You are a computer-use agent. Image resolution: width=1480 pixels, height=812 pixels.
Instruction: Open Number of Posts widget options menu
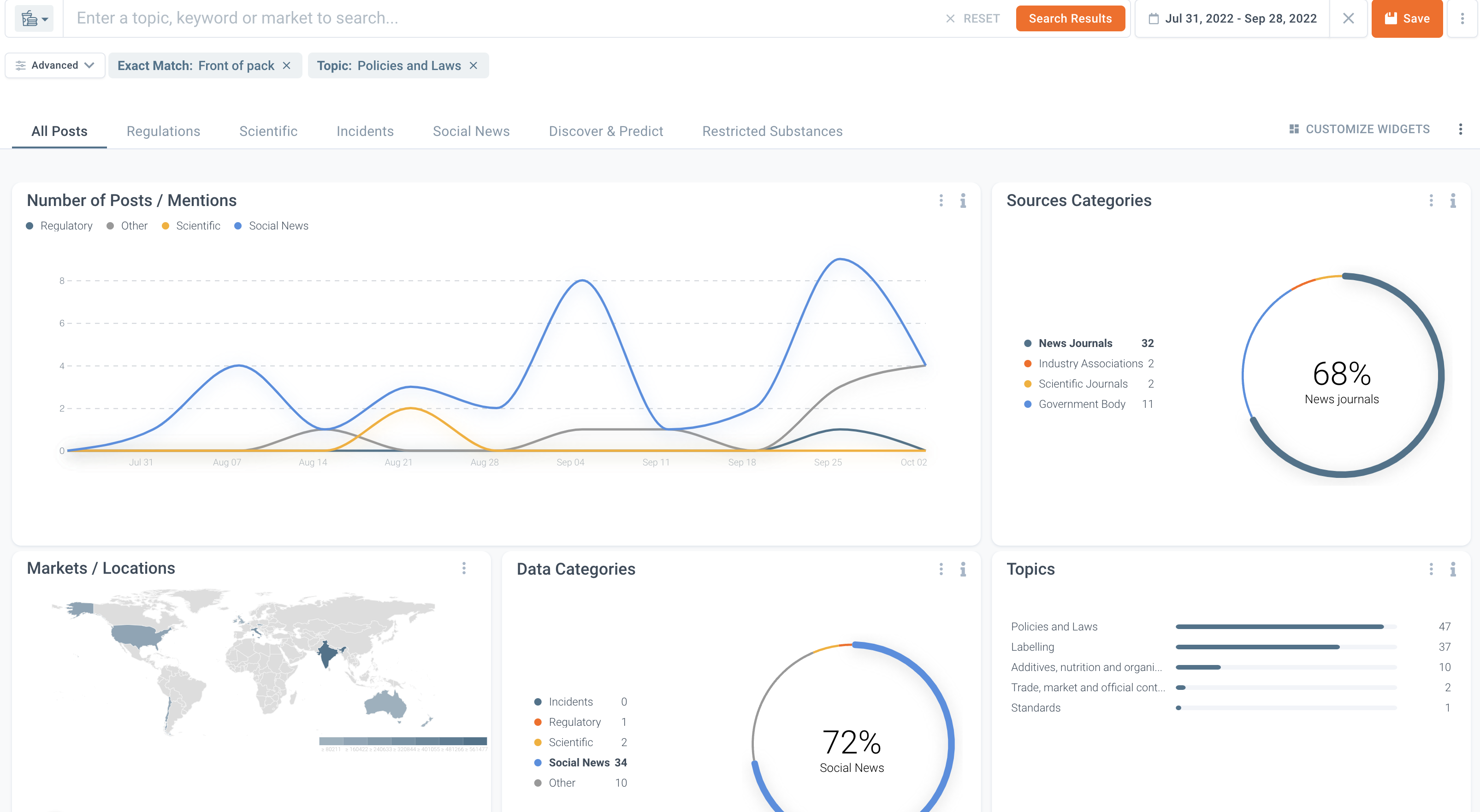(x=941, y=200)
